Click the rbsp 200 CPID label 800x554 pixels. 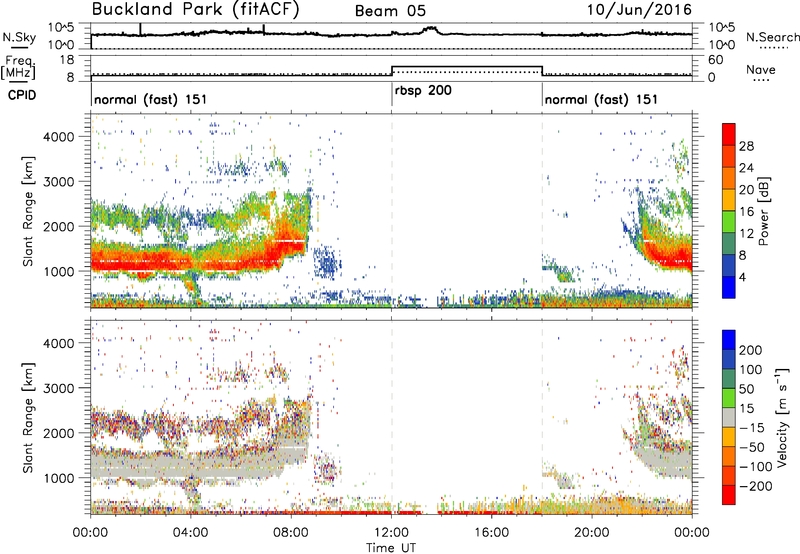(423, 91)
